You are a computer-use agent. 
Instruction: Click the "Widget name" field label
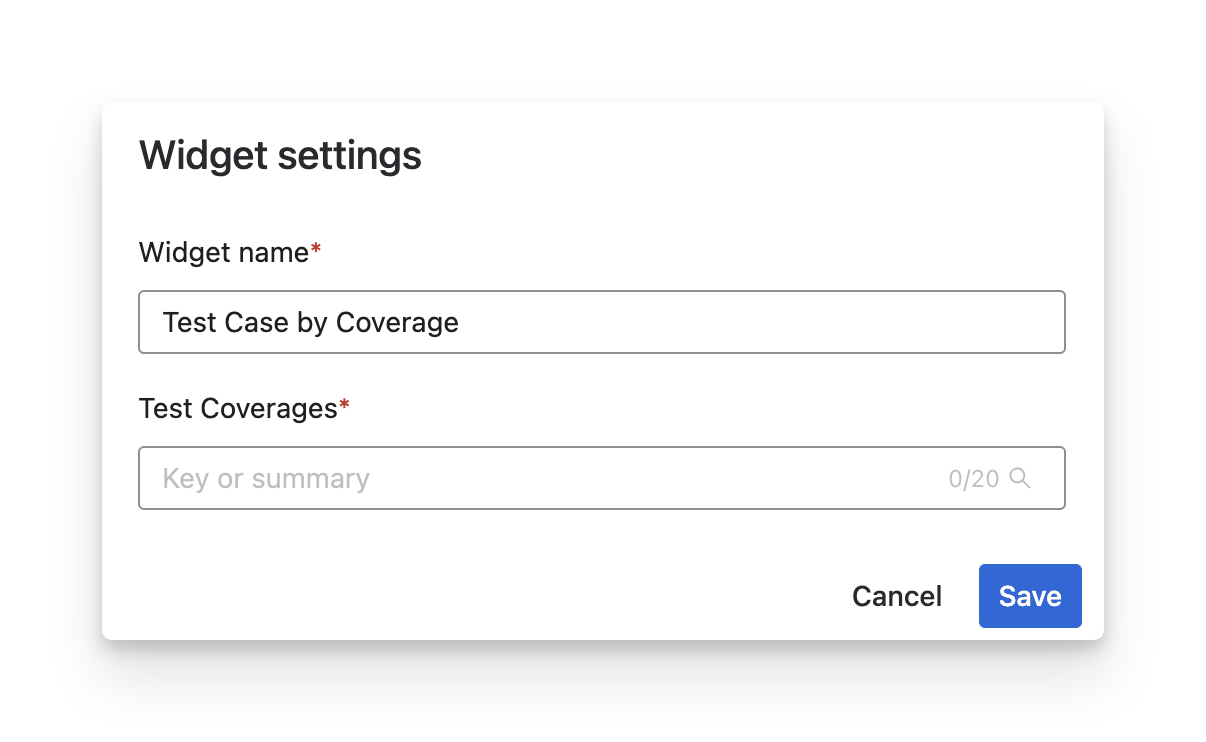[223, 253]
